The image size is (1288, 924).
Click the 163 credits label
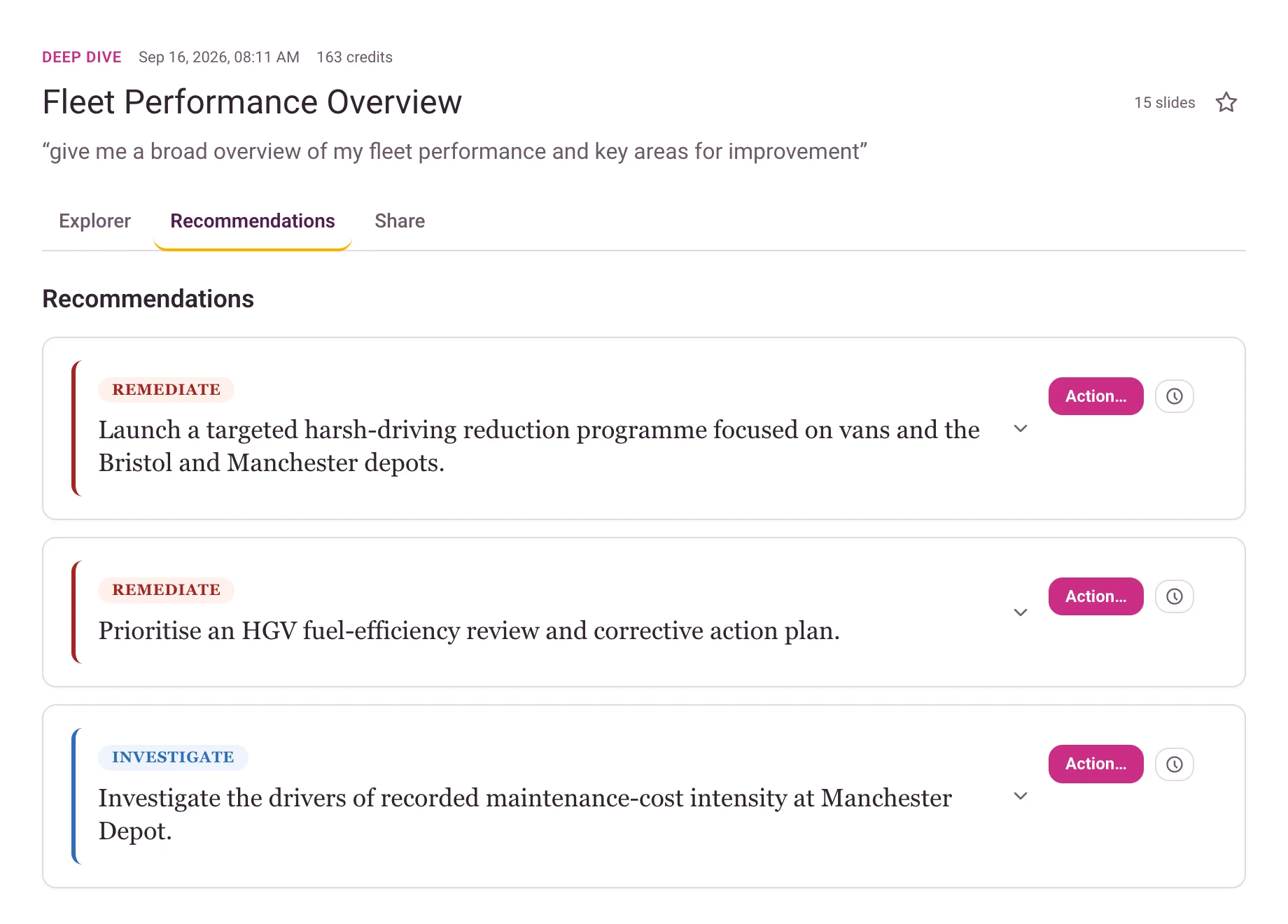tap(354, 57)
